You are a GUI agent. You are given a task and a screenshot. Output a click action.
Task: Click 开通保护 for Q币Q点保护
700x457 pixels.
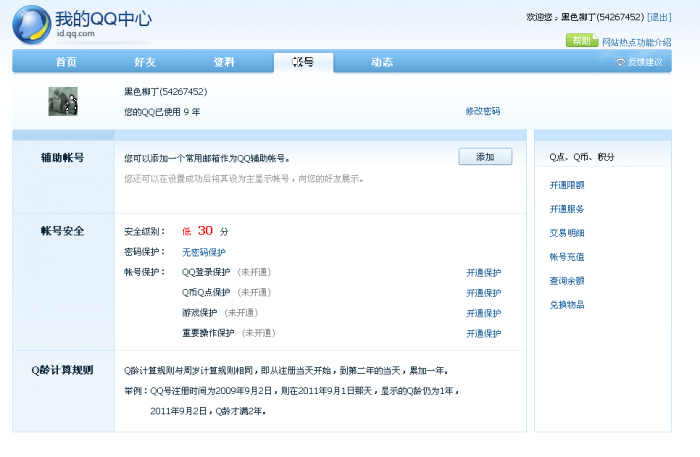point(483,293)
